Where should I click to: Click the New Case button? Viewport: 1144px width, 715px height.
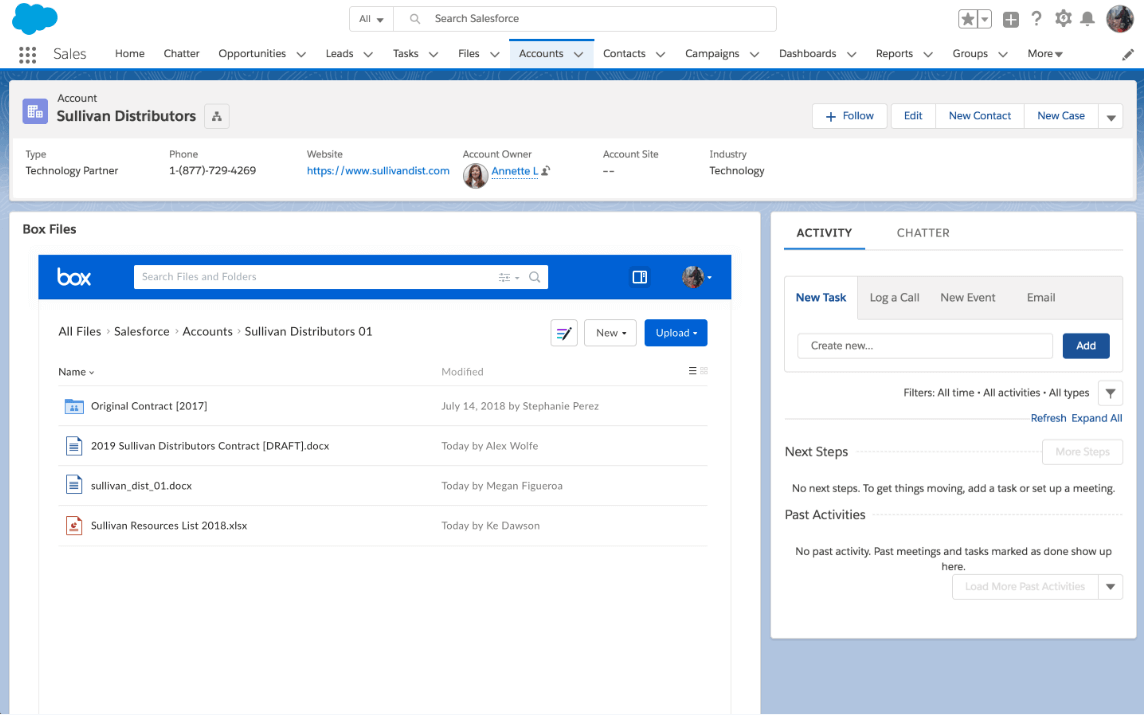pyautogui.click(x=1060, y=115)
